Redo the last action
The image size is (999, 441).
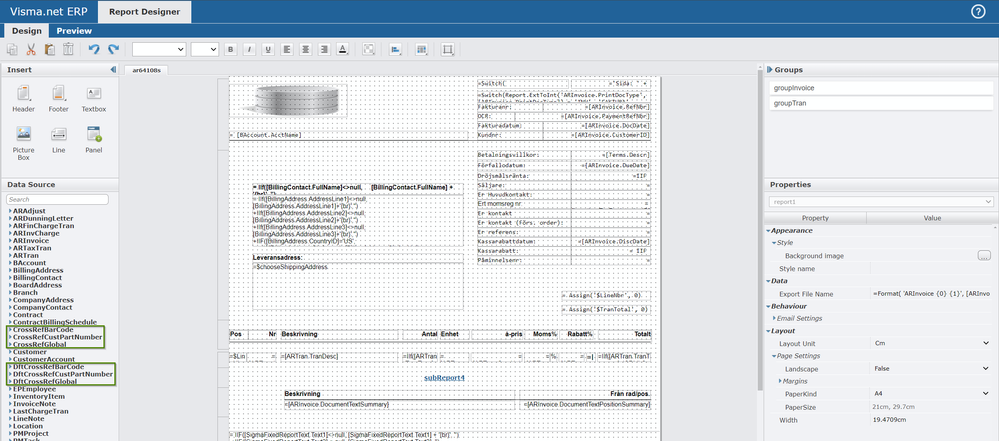pos(113,50)
